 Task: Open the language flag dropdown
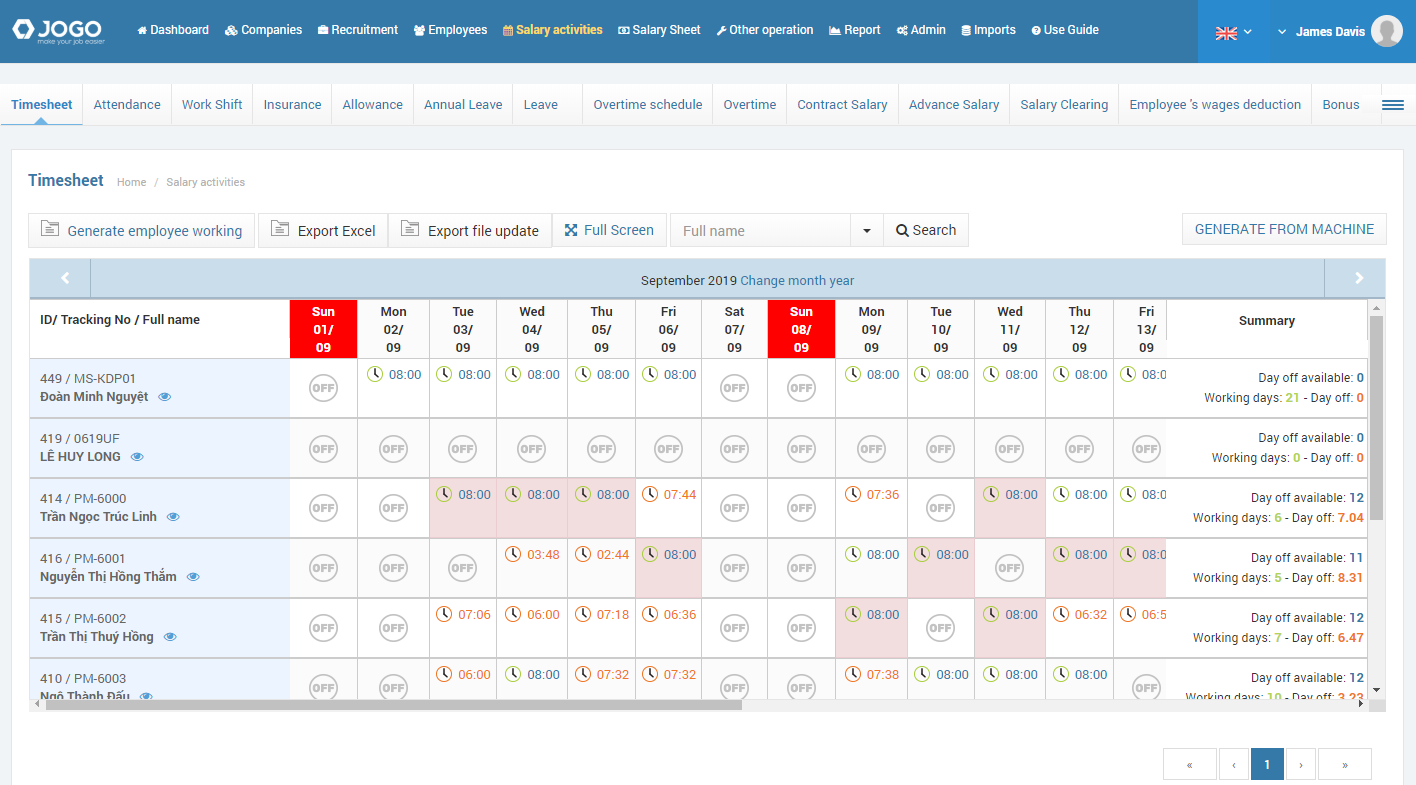tap(1233, 32)
